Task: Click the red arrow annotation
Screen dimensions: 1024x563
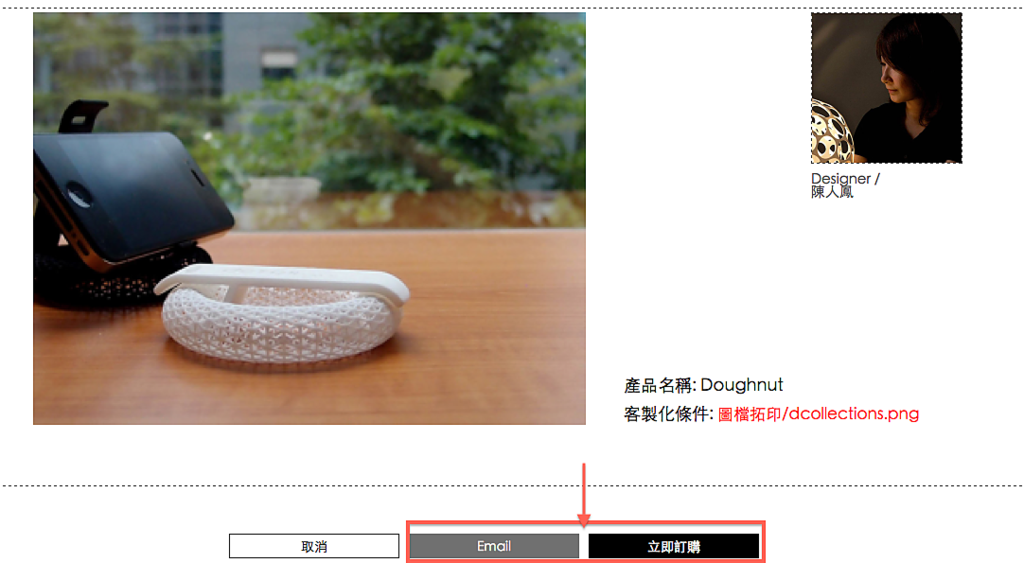Action: pyautogui.click(x=584, y=494)
